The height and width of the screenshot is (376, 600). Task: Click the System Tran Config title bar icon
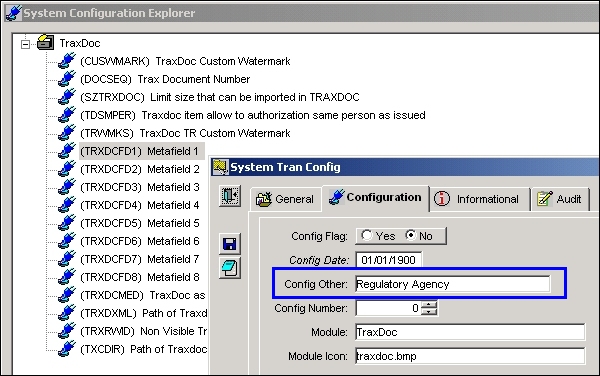pos(221,167)
